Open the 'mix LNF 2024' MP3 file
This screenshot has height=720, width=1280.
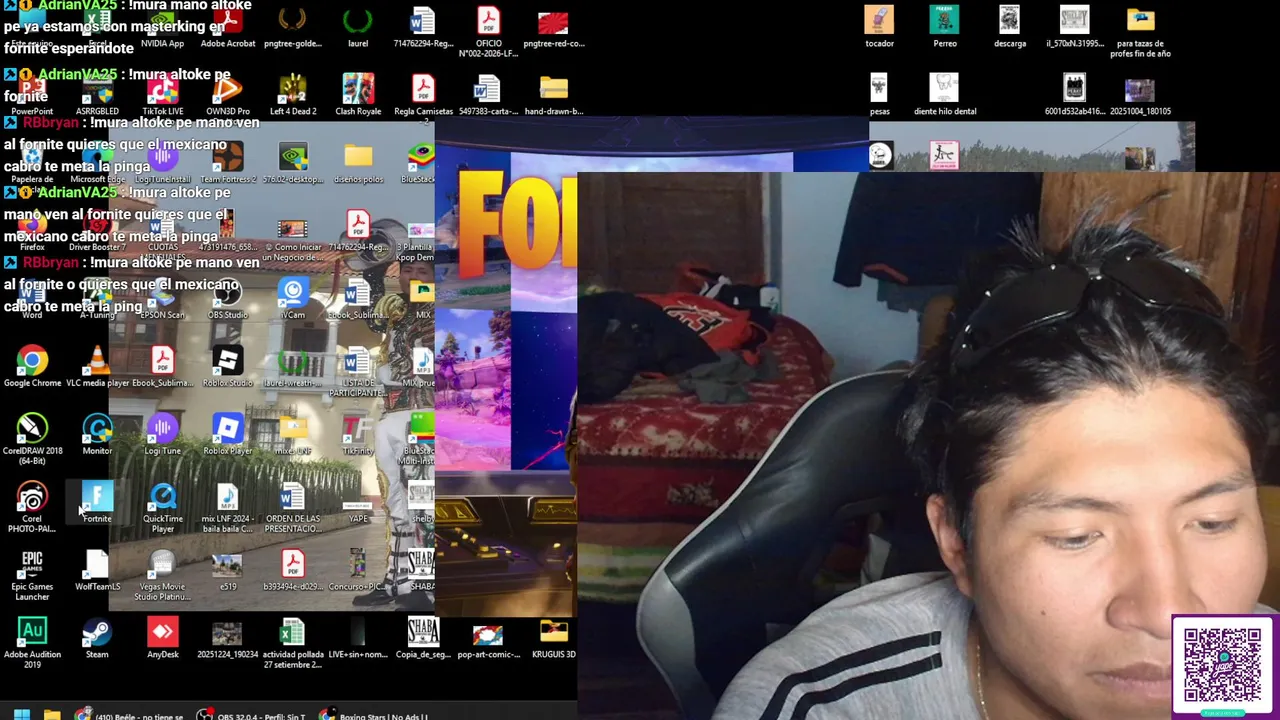227,508
